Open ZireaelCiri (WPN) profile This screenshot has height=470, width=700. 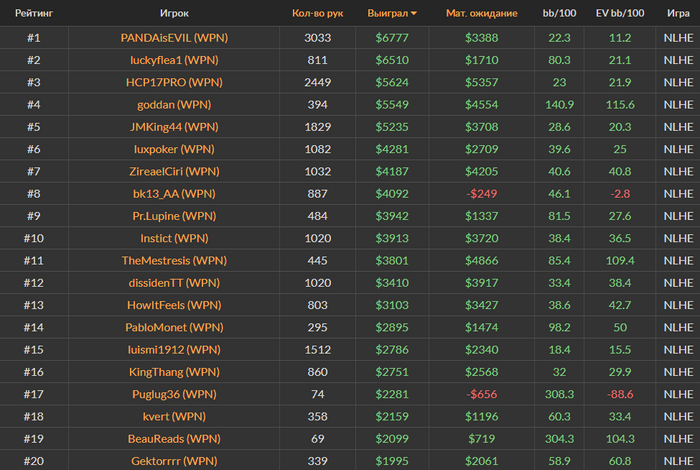pyautogui.click(x=174, y=171)
